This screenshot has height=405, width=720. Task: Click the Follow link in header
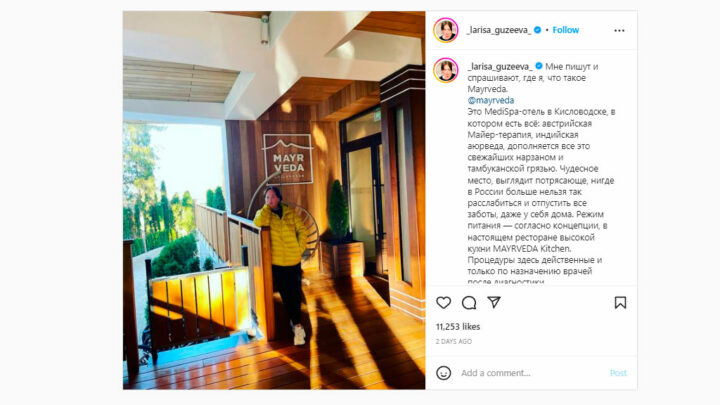pyautogui.click(x=566, y=30)
